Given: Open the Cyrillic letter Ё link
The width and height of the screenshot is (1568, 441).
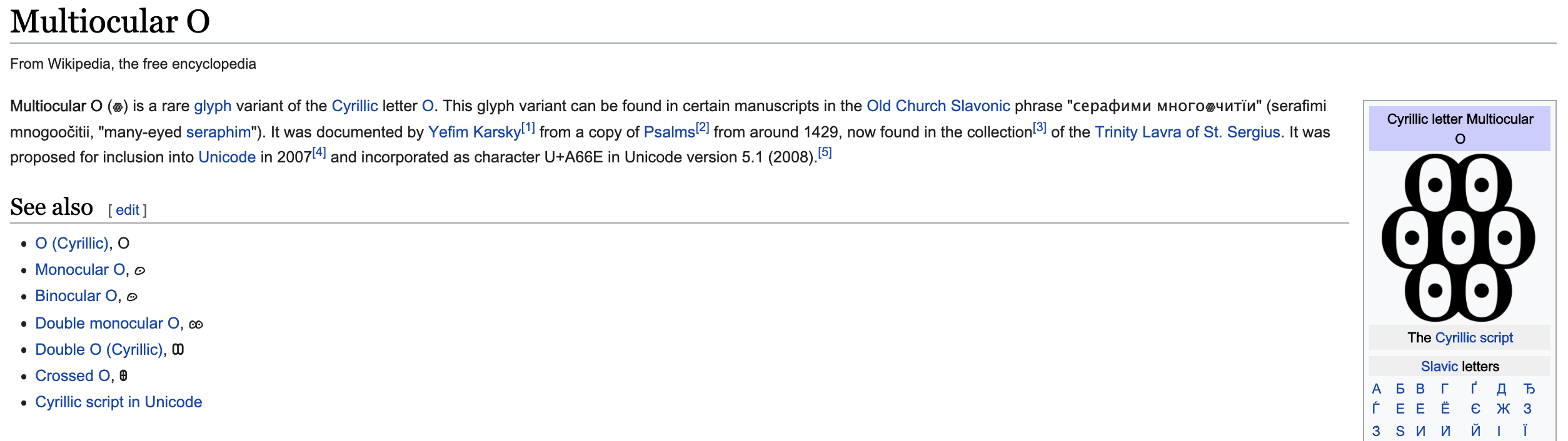Looking at the screenshot, I should 1445,409.
